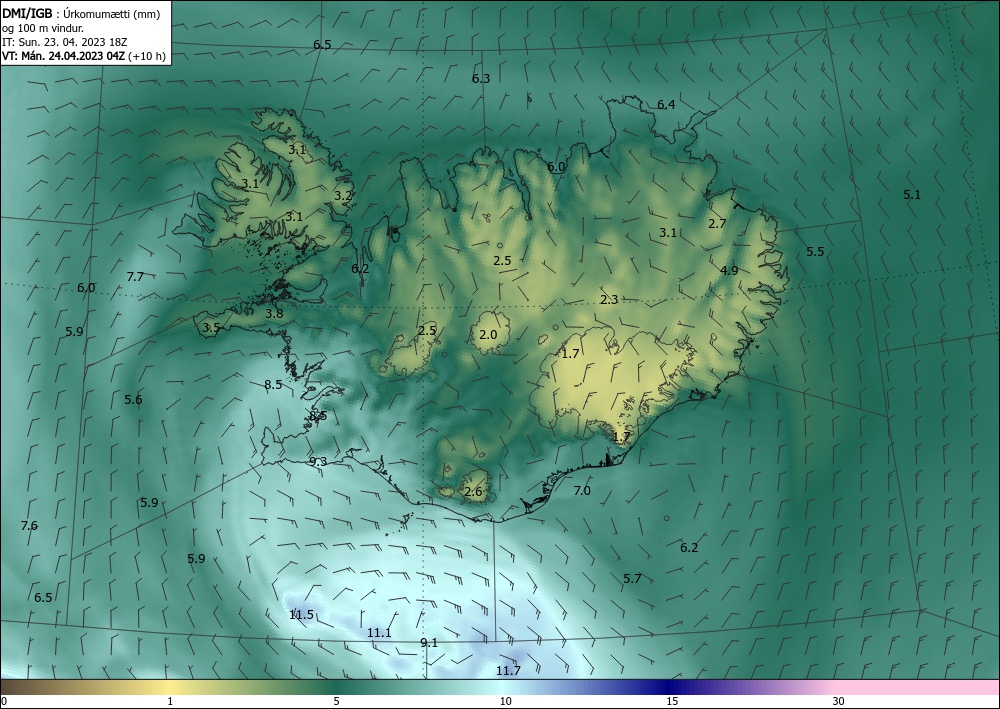Select the 2.3 value in east-central highlands

[x=609, y=299]
